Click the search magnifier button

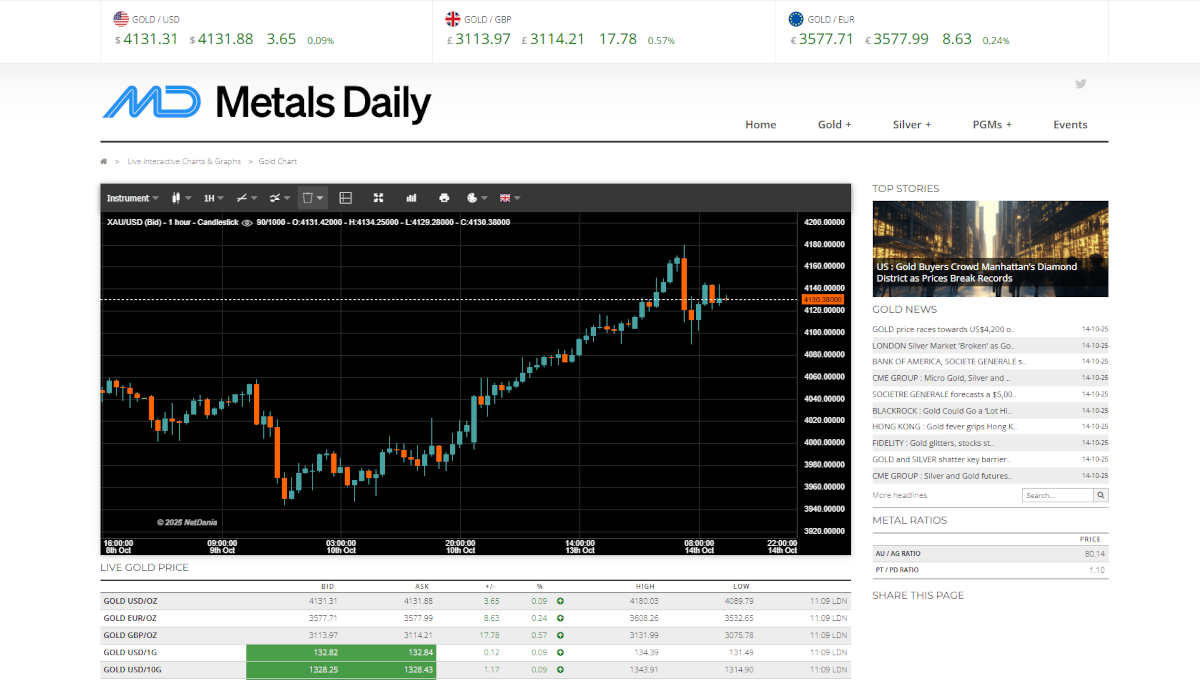tap(1101, 495)
